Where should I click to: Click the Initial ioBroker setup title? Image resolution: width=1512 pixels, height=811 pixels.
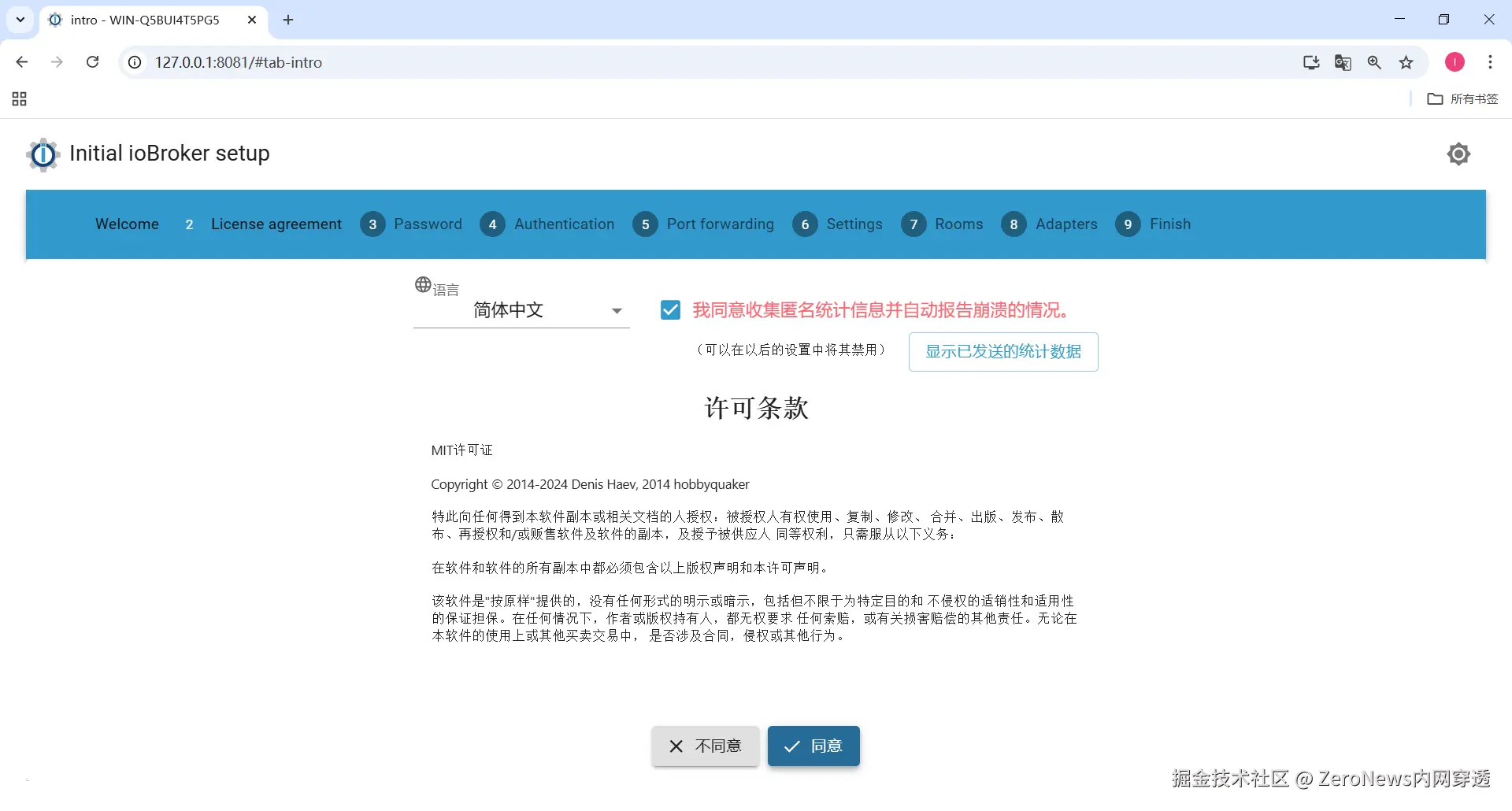(169, 154)
